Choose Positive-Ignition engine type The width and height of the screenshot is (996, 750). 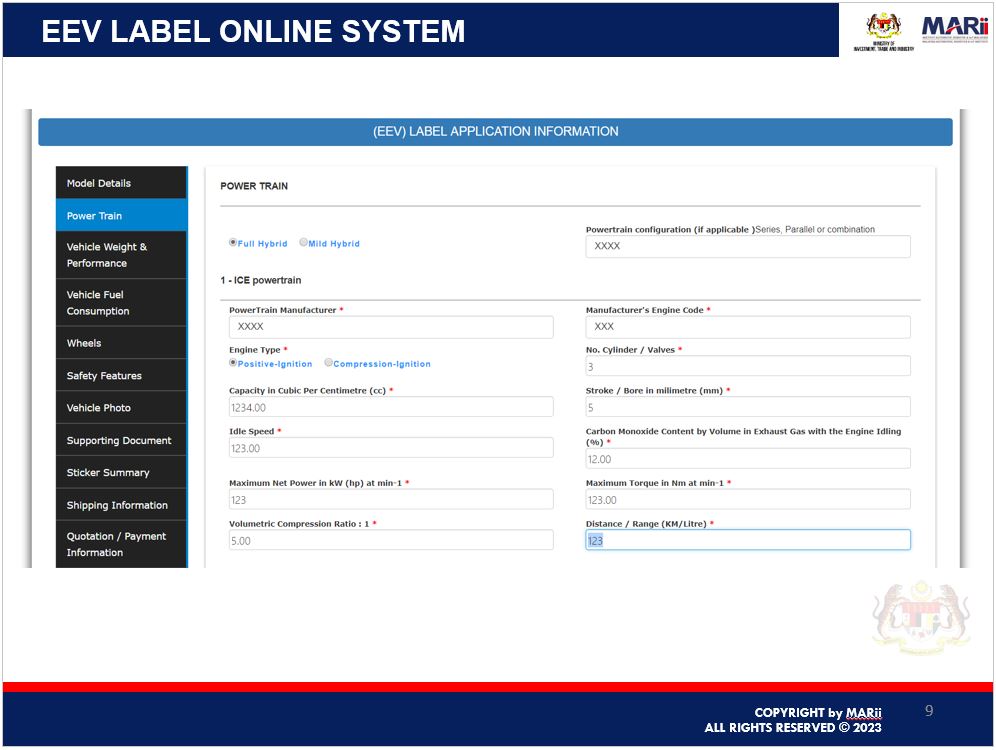pos(233,363)
